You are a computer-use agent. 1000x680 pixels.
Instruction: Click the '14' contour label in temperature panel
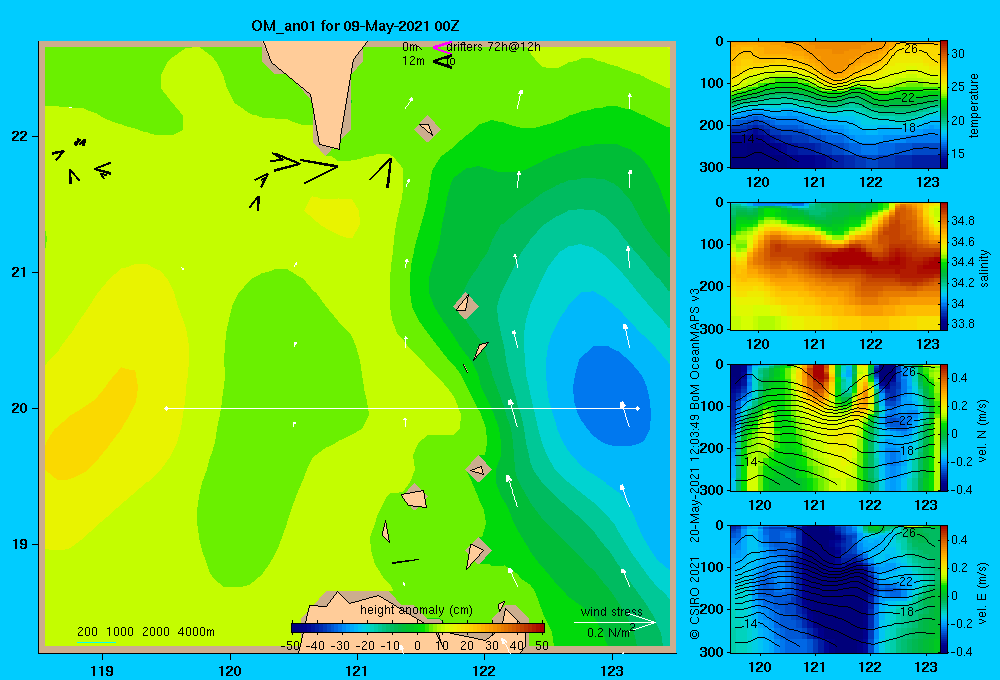click(748, 138)
